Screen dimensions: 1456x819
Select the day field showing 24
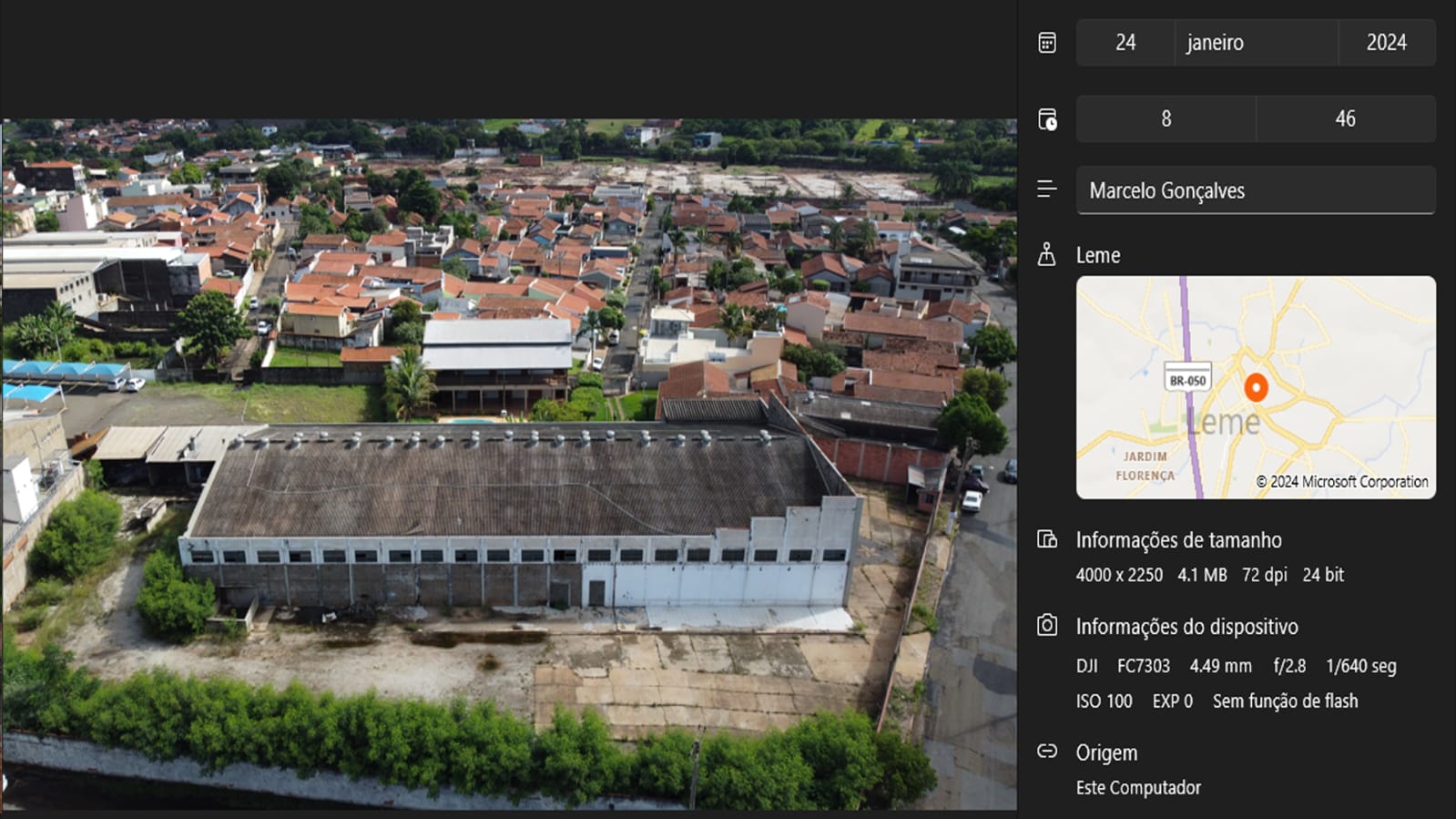(x=1125, y=43)
